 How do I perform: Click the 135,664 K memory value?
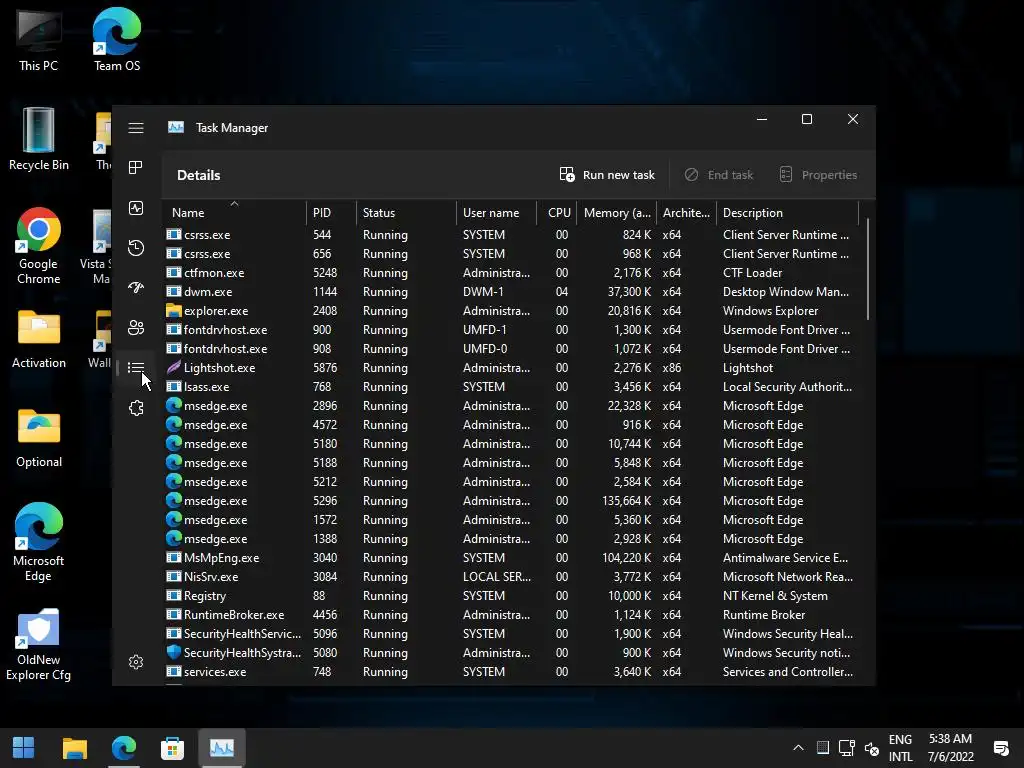point(626,501)
